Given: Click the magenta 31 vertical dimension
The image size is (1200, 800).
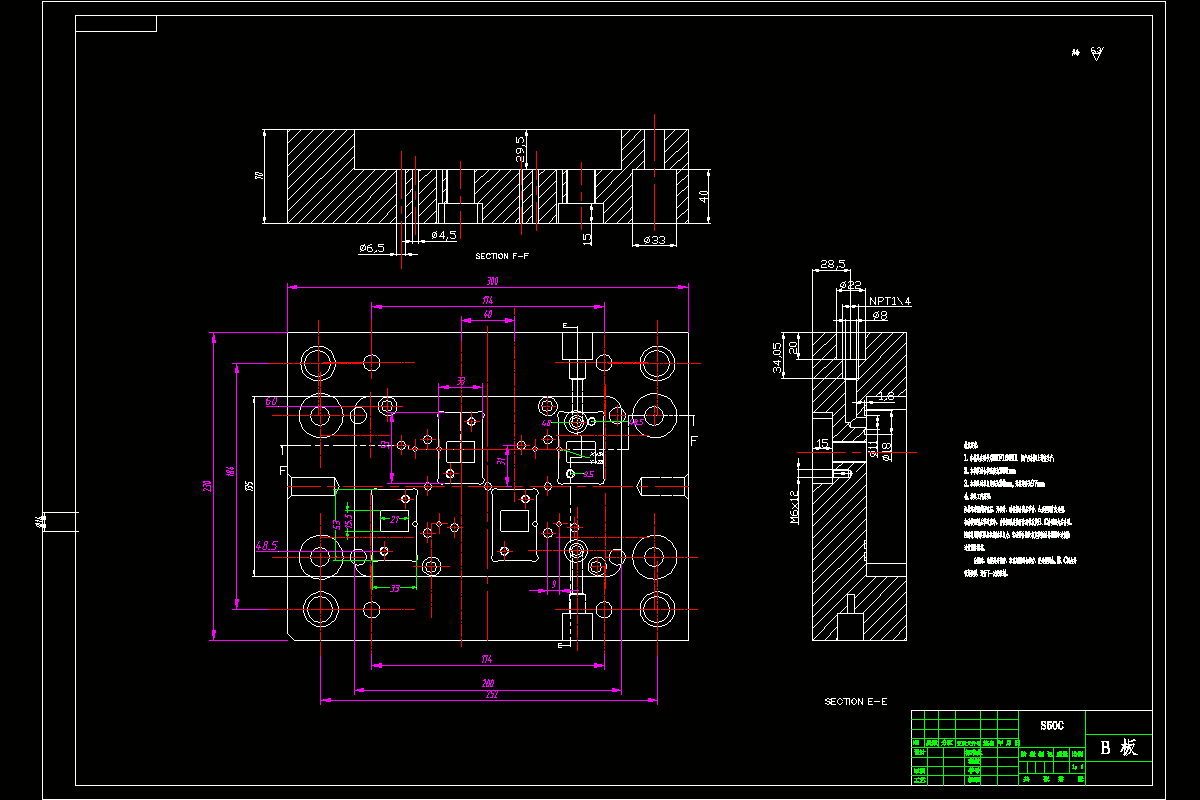Looking at the screenshot, I should coord(501,461).
